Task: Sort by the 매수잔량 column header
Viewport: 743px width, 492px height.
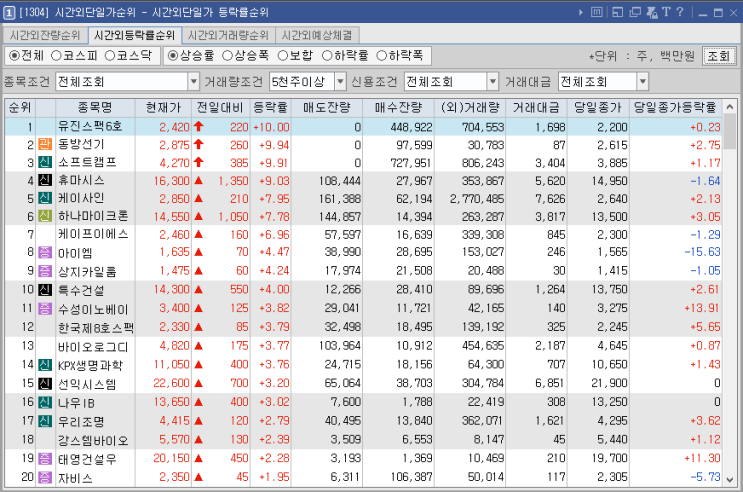Action: (x=399, y=108)
